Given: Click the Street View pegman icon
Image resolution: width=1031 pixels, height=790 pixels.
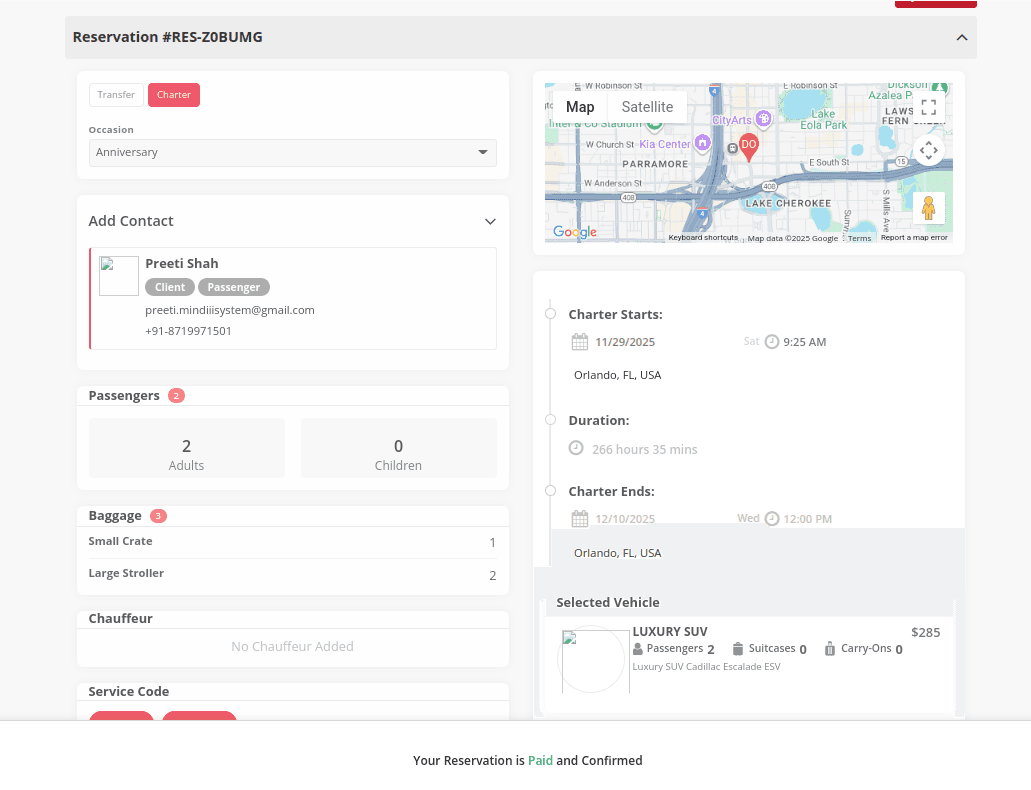Looking at the screenshot, I should [928, 208].
